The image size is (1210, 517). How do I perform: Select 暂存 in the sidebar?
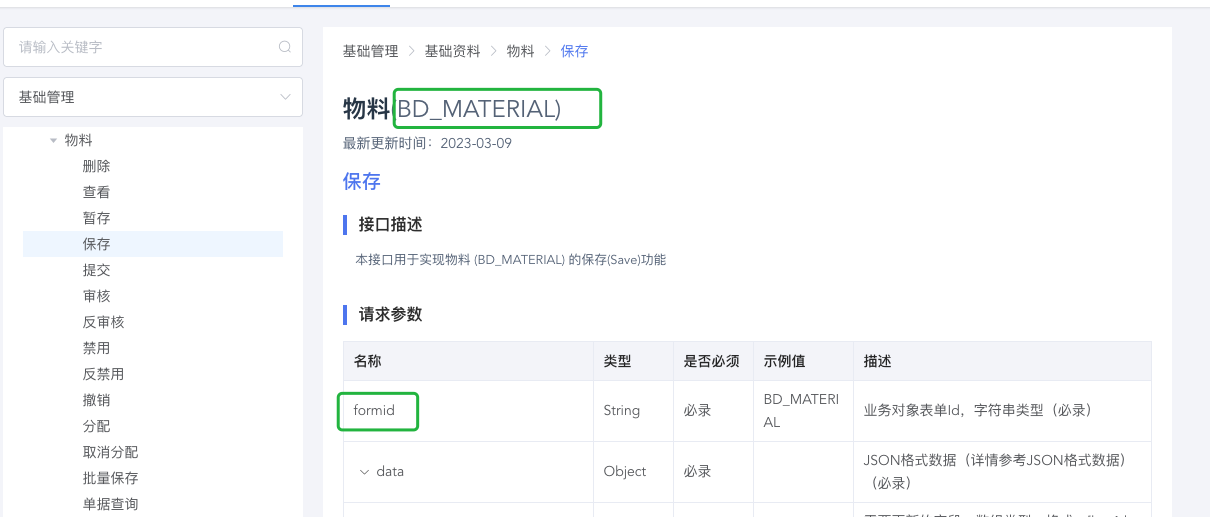click(97, 218)
